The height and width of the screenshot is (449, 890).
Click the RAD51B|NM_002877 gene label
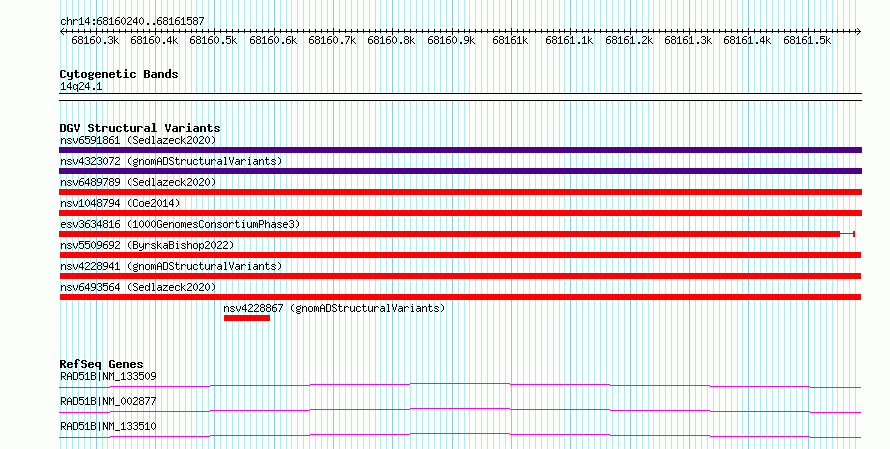[x=108, y=401]
